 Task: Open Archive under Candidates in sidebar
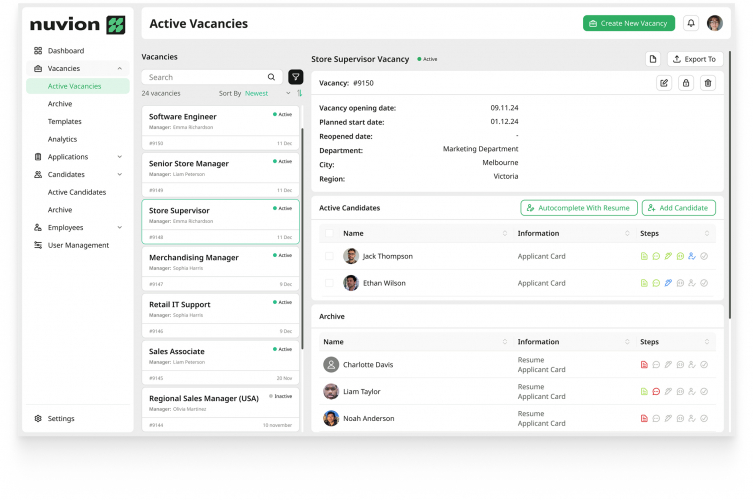pyautogui.click(x=60, y=210)
